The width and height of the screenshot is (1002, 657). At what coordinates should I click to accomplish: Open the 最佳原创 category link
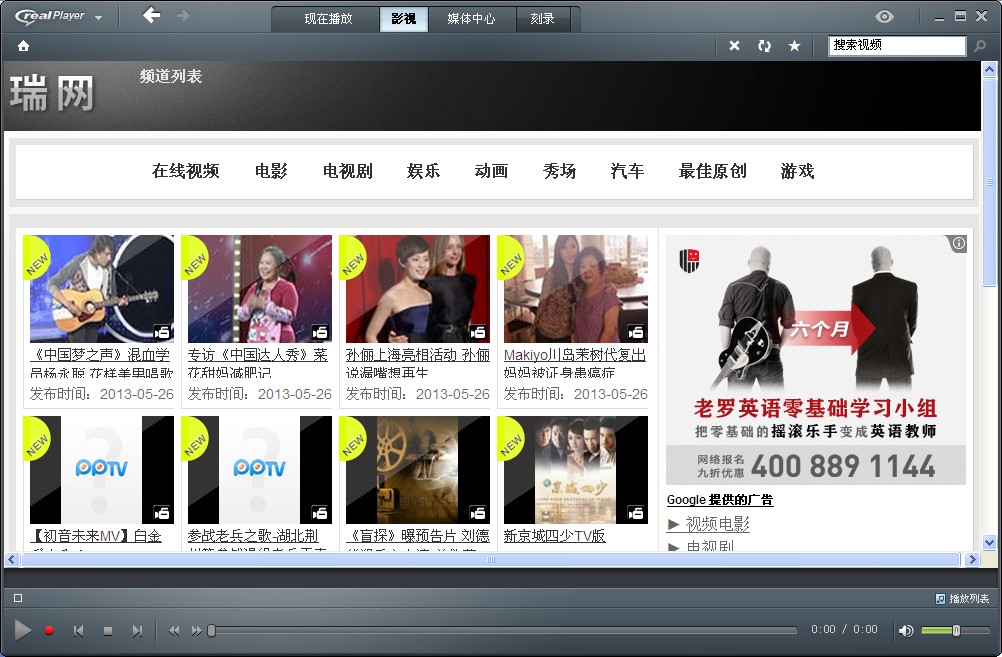(x=712, y=171)
